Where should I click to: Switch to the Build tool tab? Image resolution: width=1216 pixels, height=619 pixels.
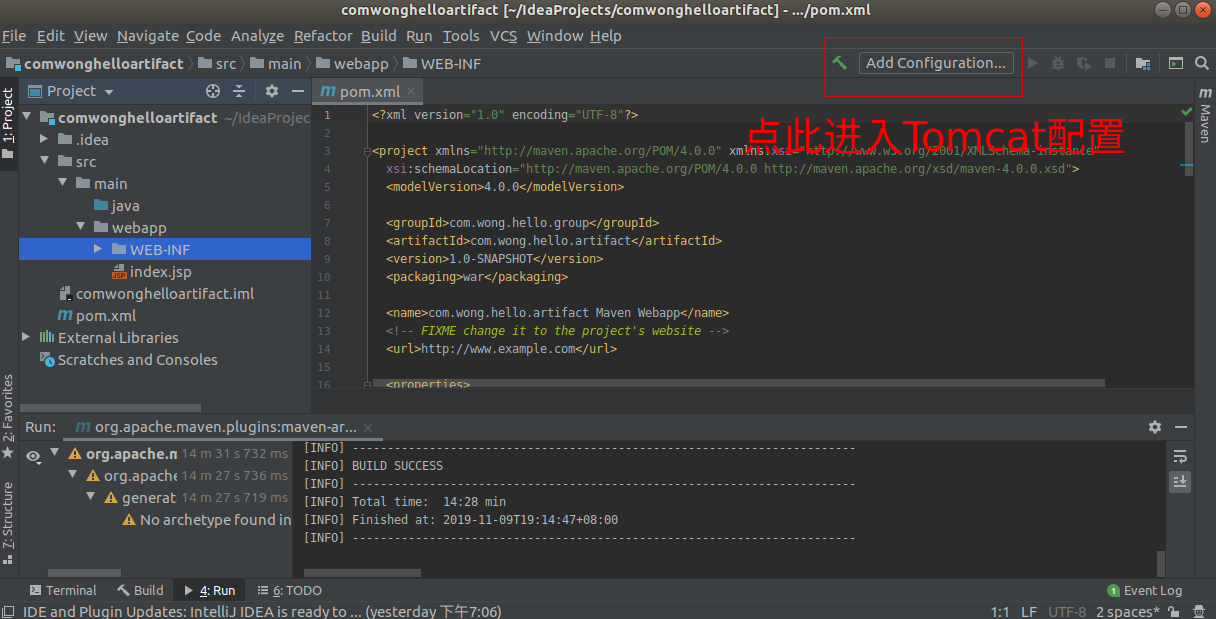[140, 590]
